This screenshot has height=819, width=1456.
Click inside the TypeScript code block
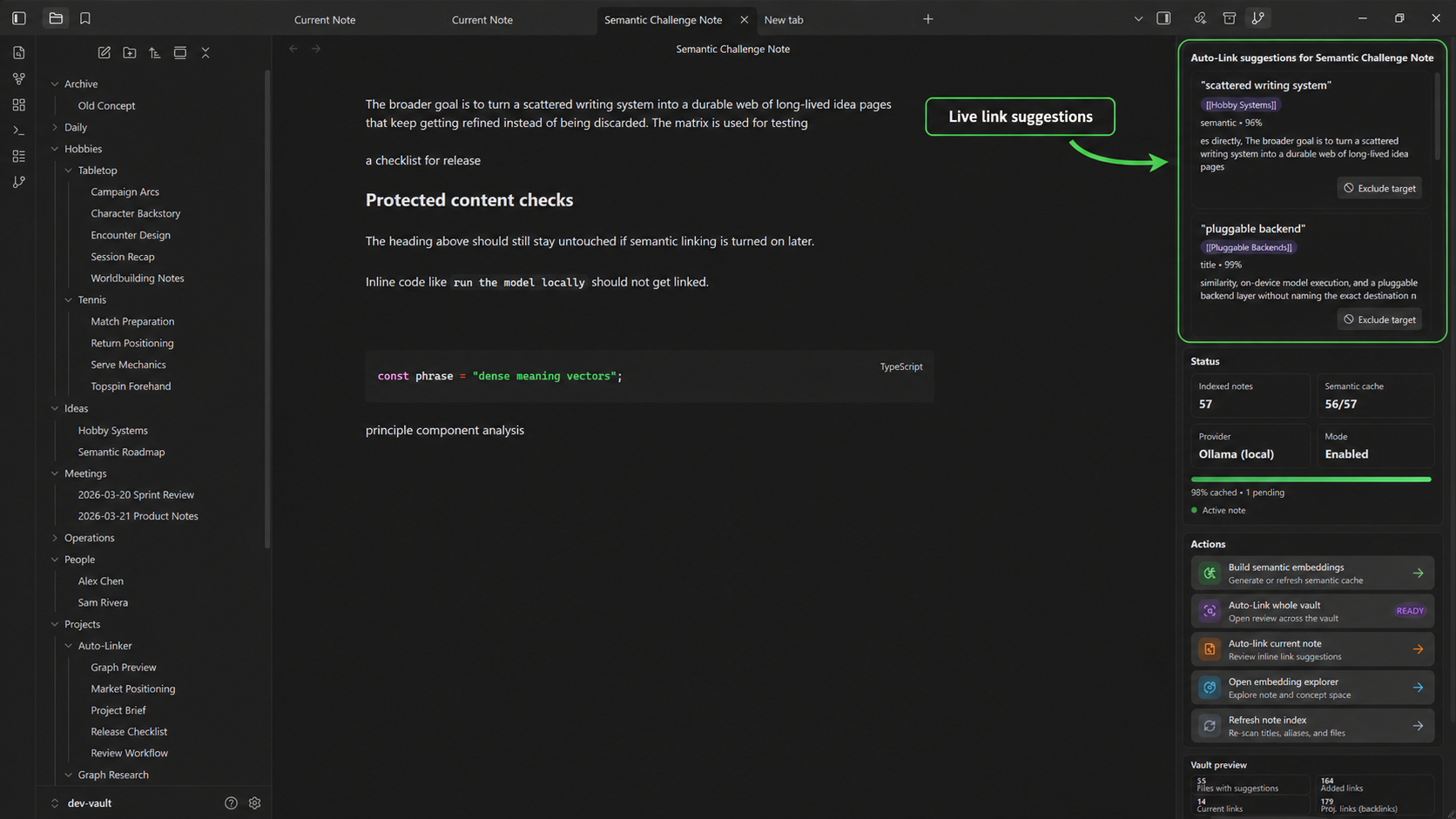click(650, 376)
